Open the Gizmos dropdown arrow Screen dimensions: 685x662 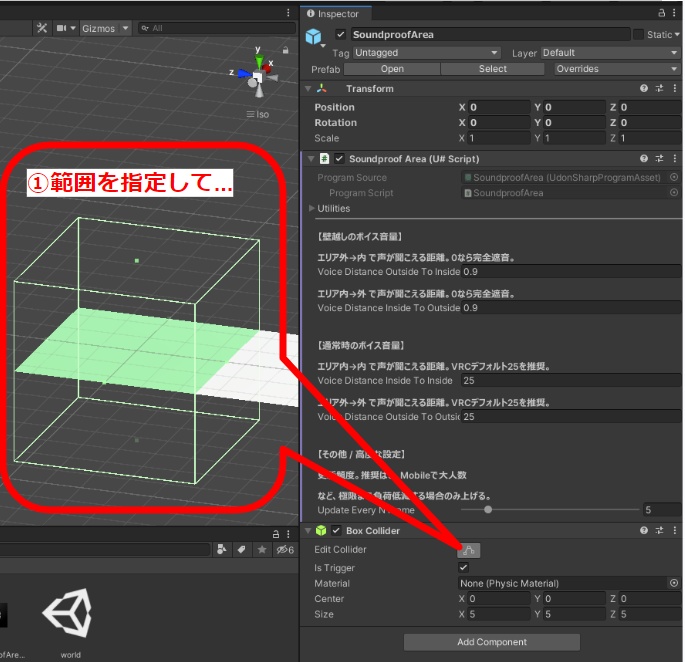(x=125, y=28)
